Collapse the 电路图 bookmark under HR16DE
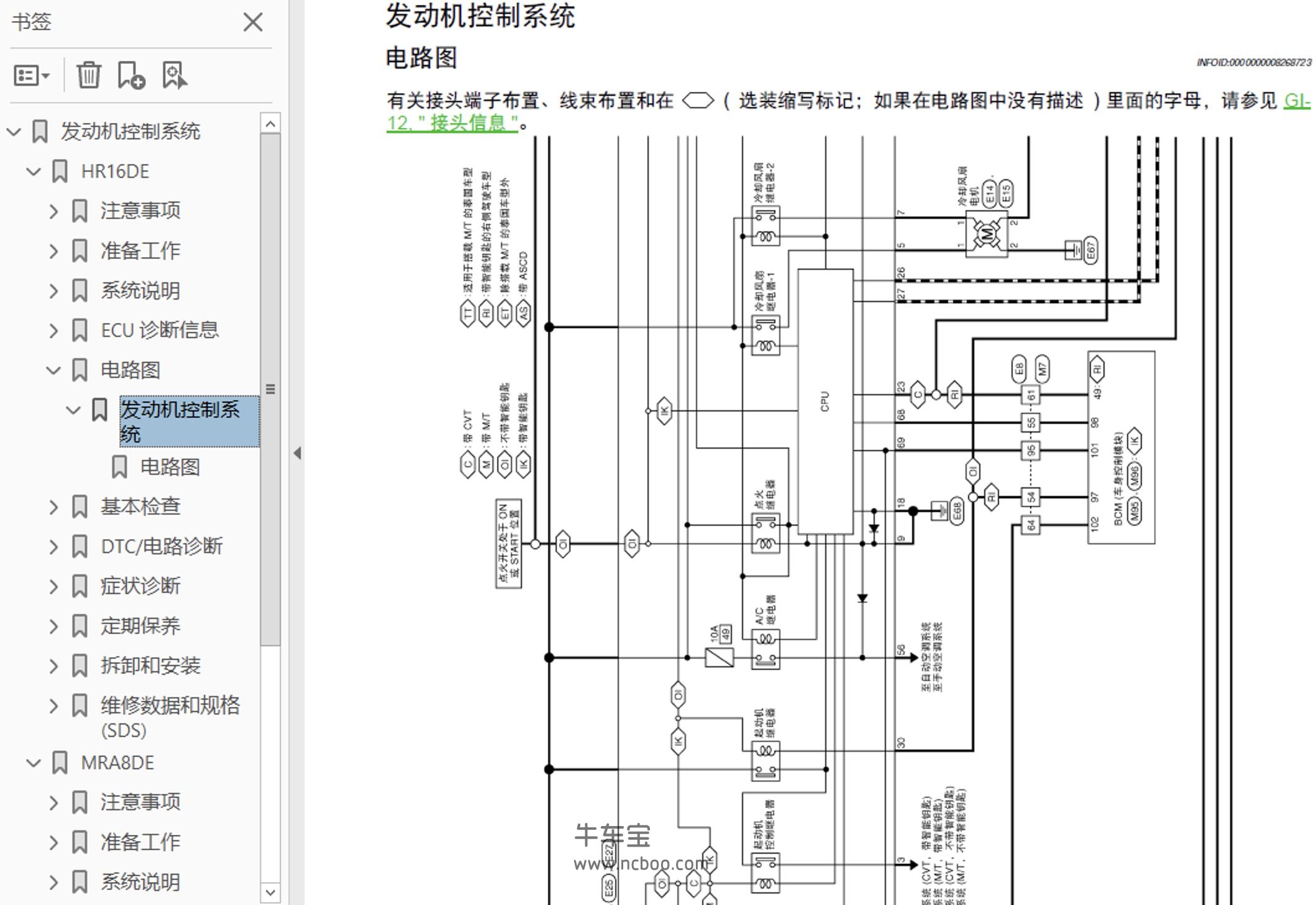1316x905 pixels. point(53,370)
